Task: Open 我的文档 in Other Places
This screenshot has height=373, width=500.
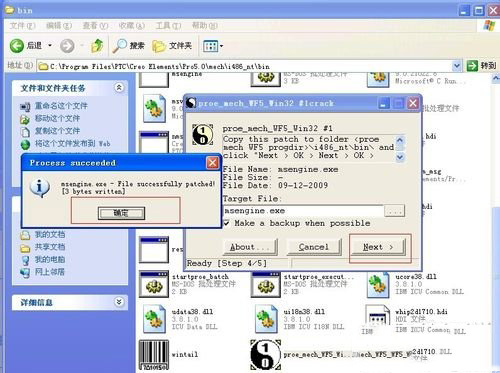Action: click(x=50, y=234)
